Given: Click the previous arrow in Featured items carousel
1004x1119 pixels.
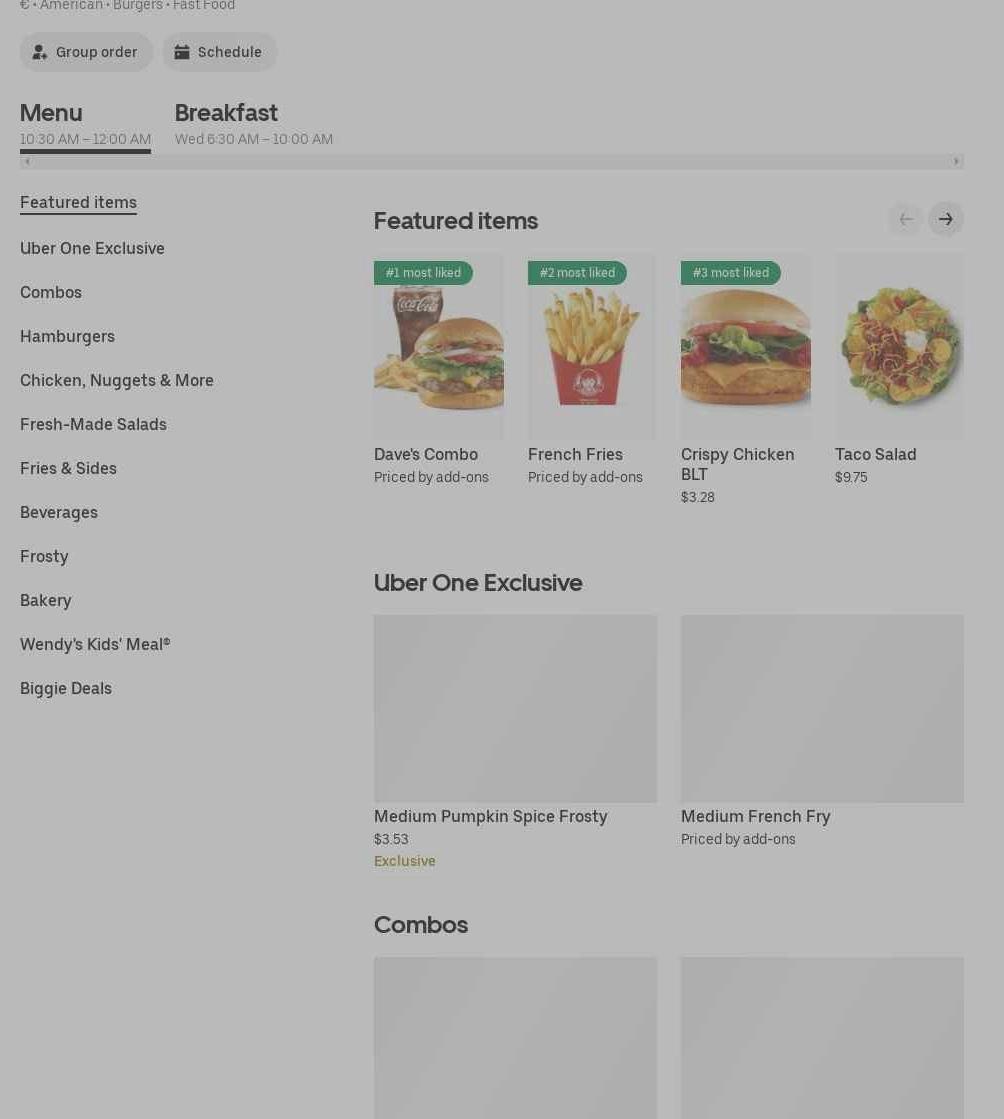Looking at the screenshot, I should click(x=906, y=219).
